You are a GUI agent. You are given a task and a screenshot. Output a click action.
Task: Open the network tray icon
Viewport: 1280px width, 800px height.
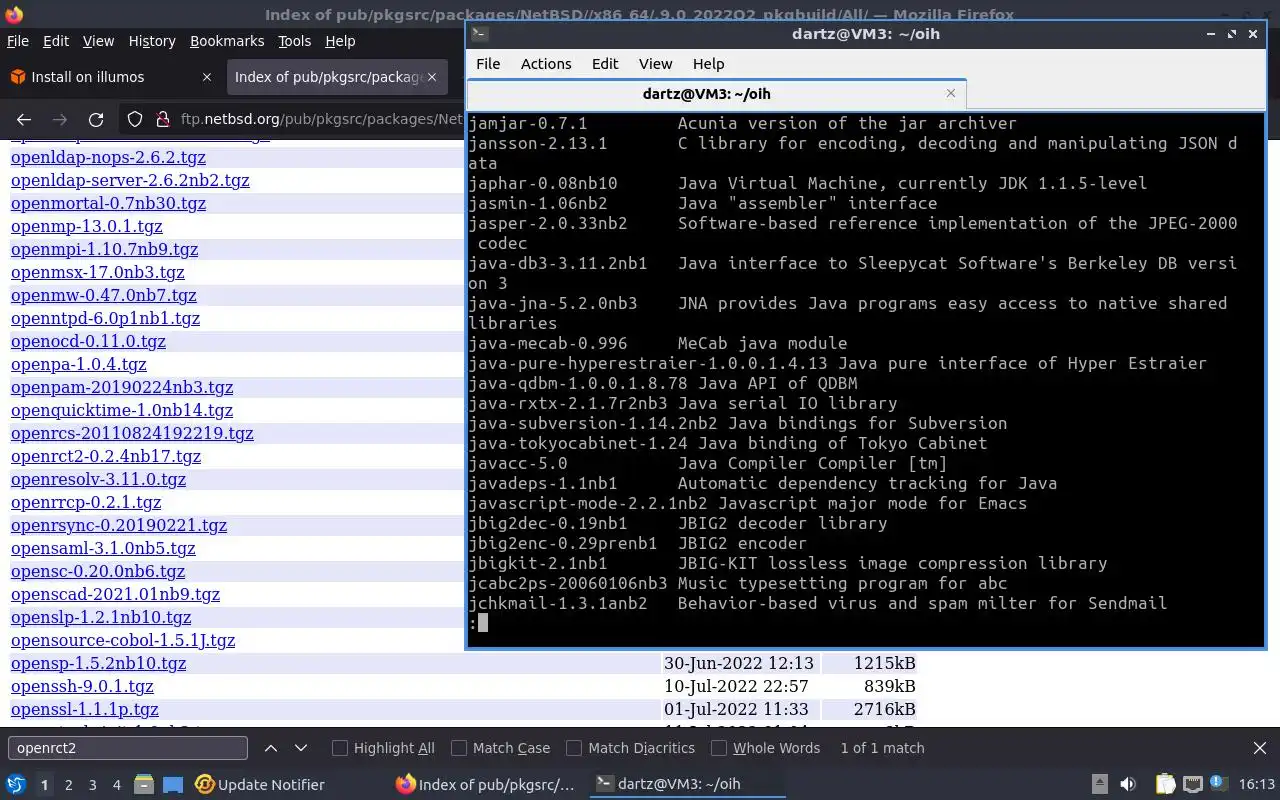click(1192, 784)
